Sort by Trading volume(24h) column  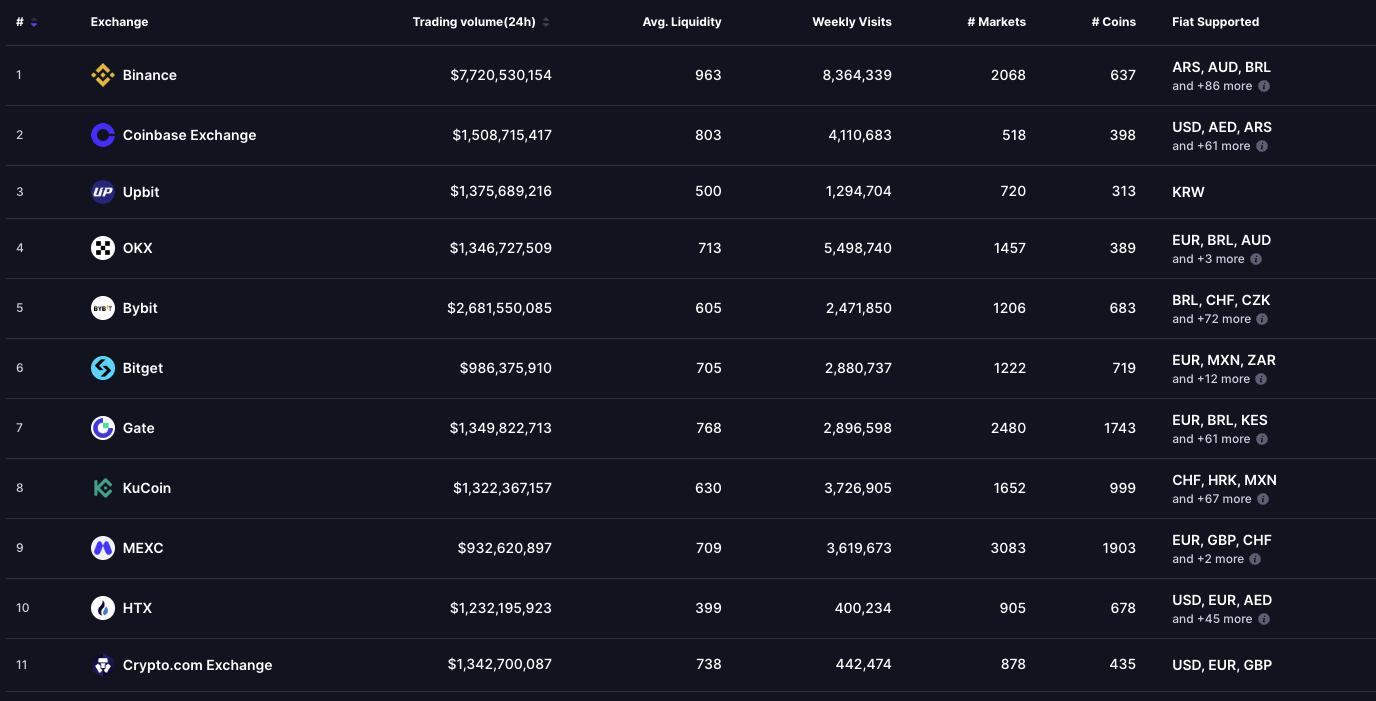[546, 22]
